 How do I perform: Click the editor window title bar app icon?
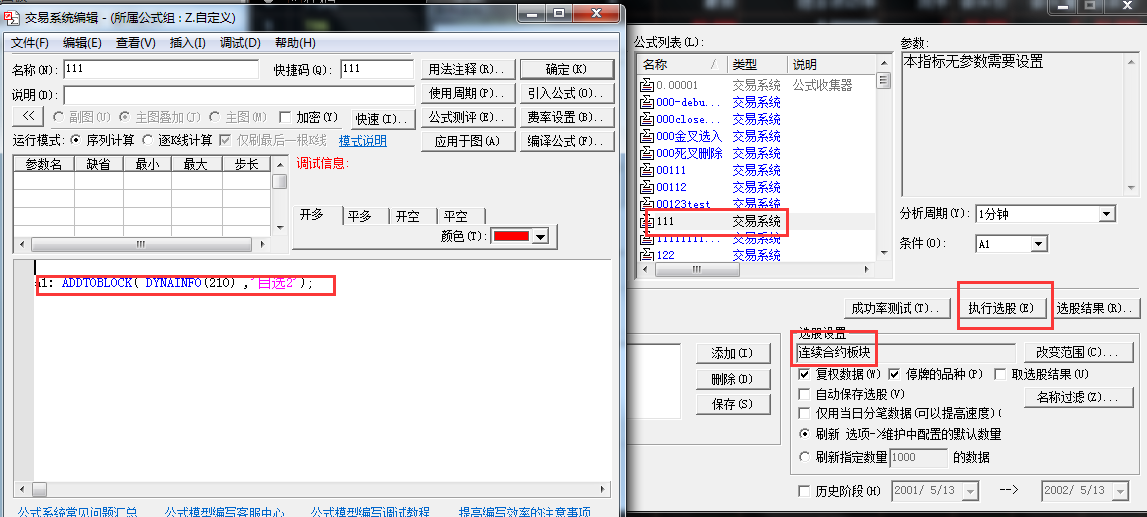(12, 18)
